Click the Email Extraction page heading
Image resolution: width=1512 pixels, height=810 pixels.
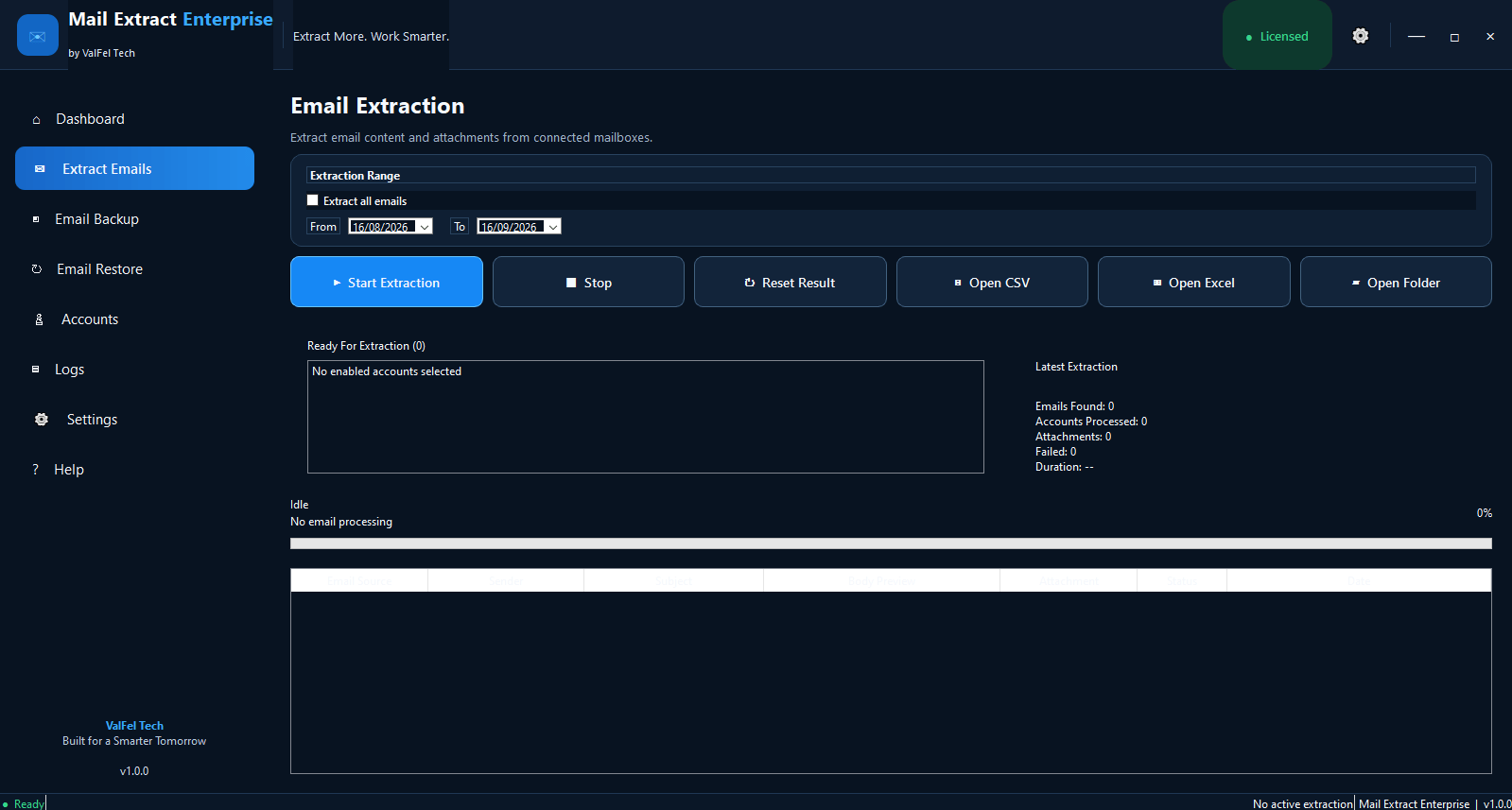click(377, 106)
